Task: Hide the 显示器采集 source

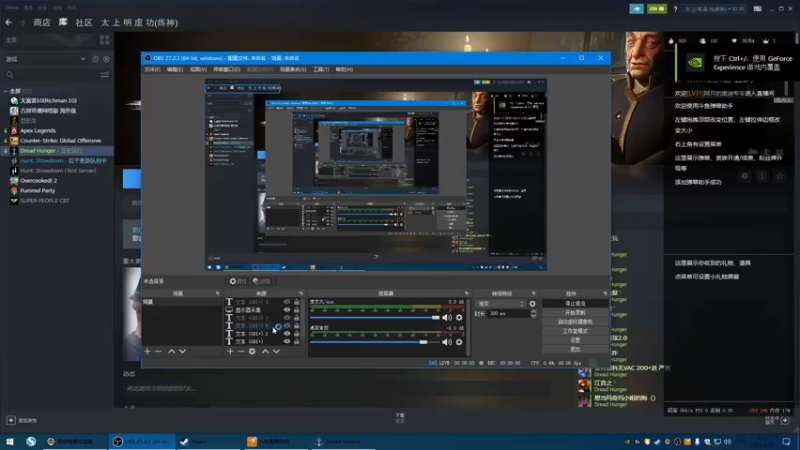Action: [287, 310]
